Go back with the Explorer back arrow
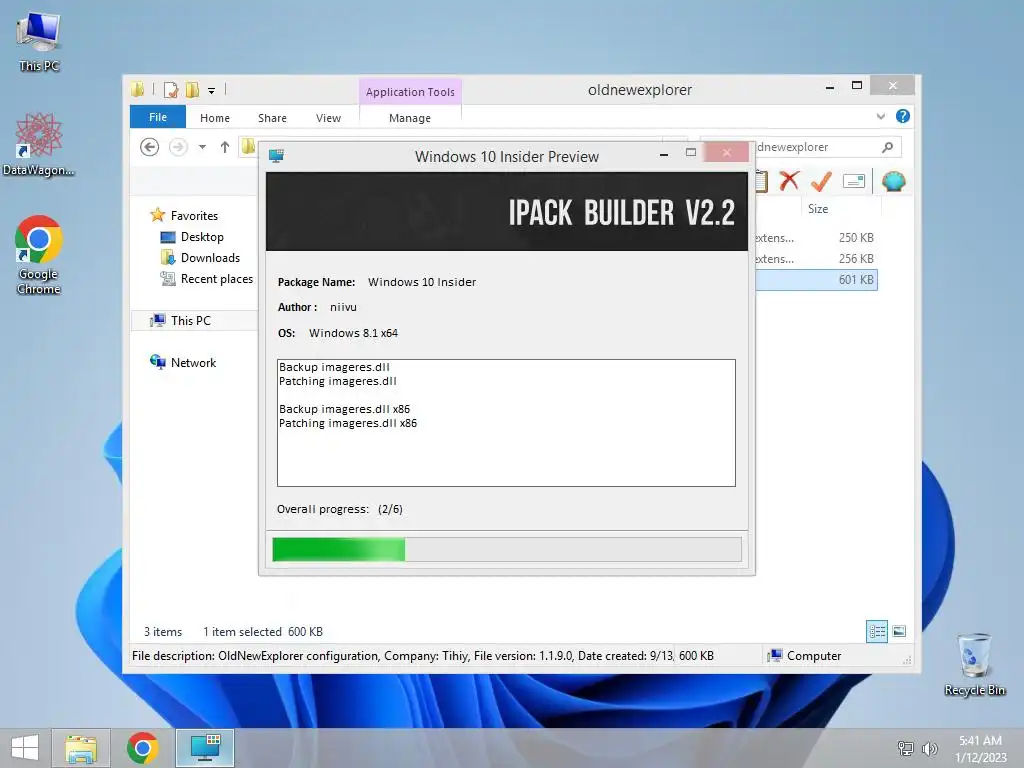Viewport: 1024px width, 768px height. pyautogui.click(x=150, y=147)
